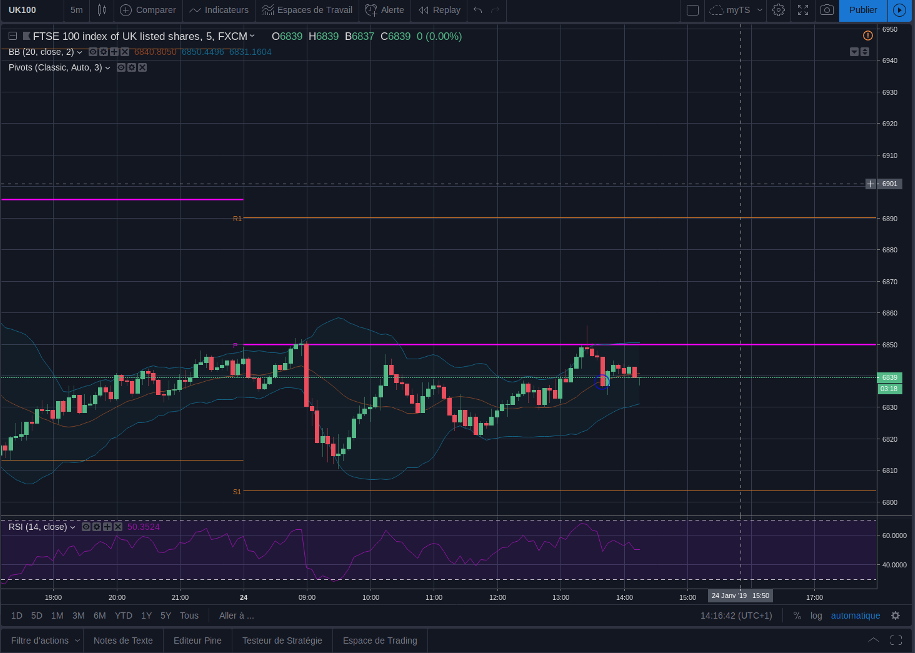Collapse the chart legend toggle
Image resolution: width=915 pixels, height=653 pixels.
point(12,36)
